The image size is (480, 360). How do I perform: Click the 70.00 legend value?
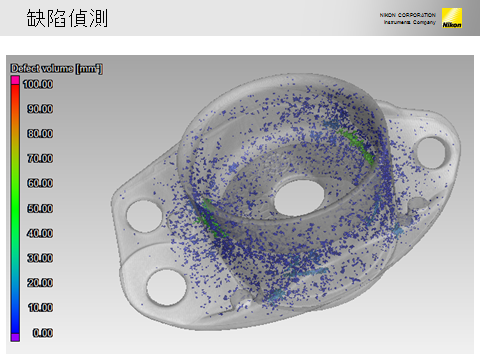(x=40, y=158)
